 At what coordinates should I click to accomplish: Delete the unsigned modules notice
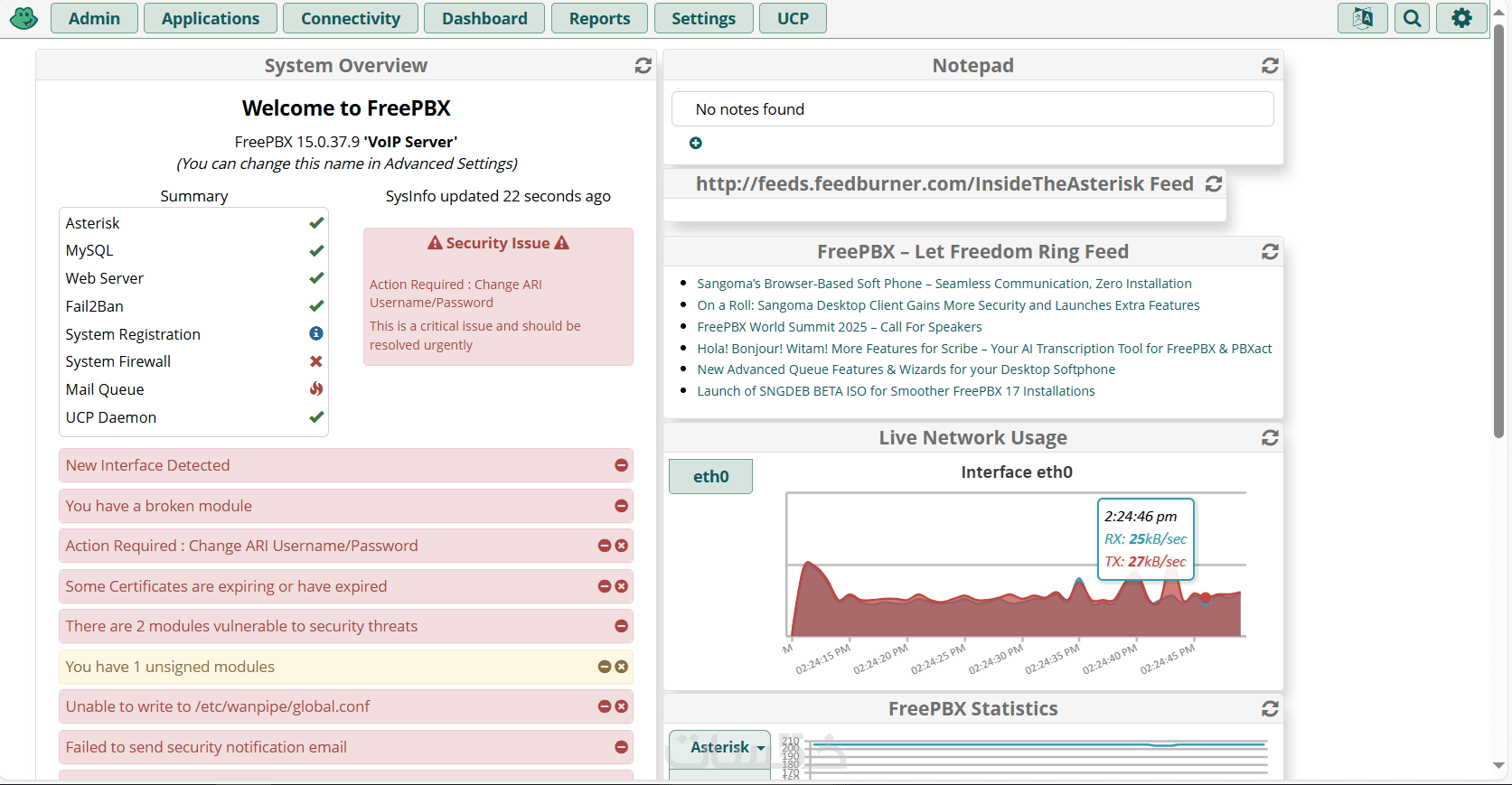pos(621,667)
